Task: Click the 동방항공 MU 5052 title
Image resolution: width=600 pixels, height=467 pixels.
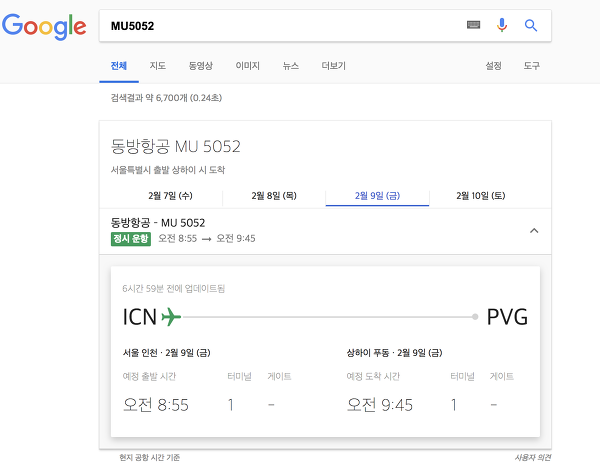Action: click(x=176, y=147)
